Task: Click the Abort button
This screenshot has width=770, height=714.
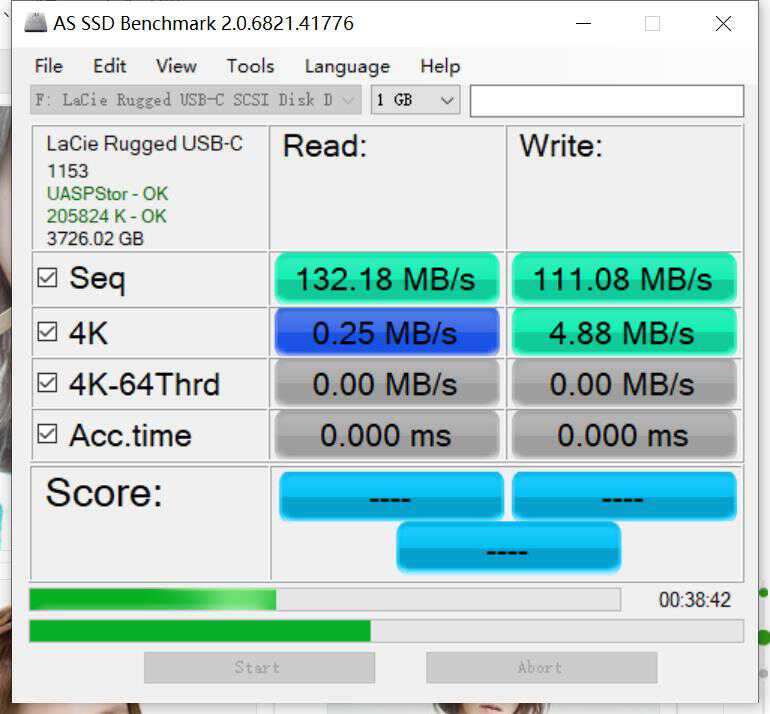Action: click(x=542, y=667)
